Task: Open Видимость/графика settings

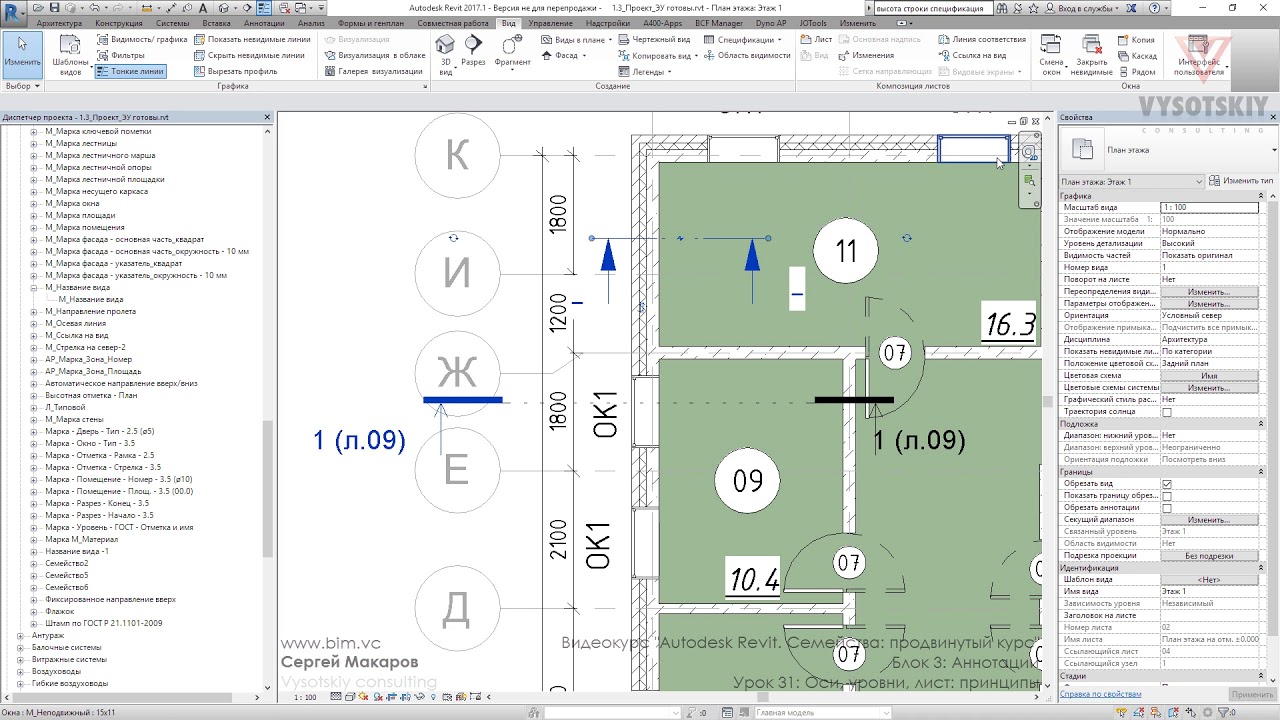Action: point(142,39)
